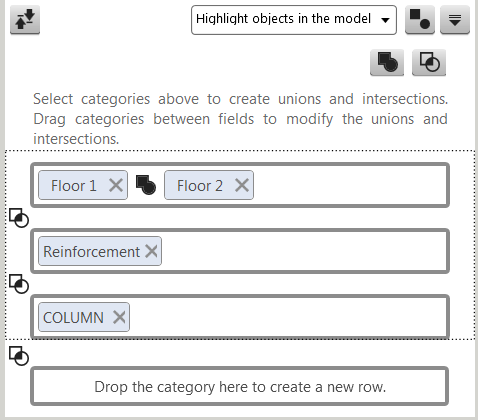
Task: Click empty area in the Reinforcement row field
Action: pyautogui.click(x=303, y=251)
